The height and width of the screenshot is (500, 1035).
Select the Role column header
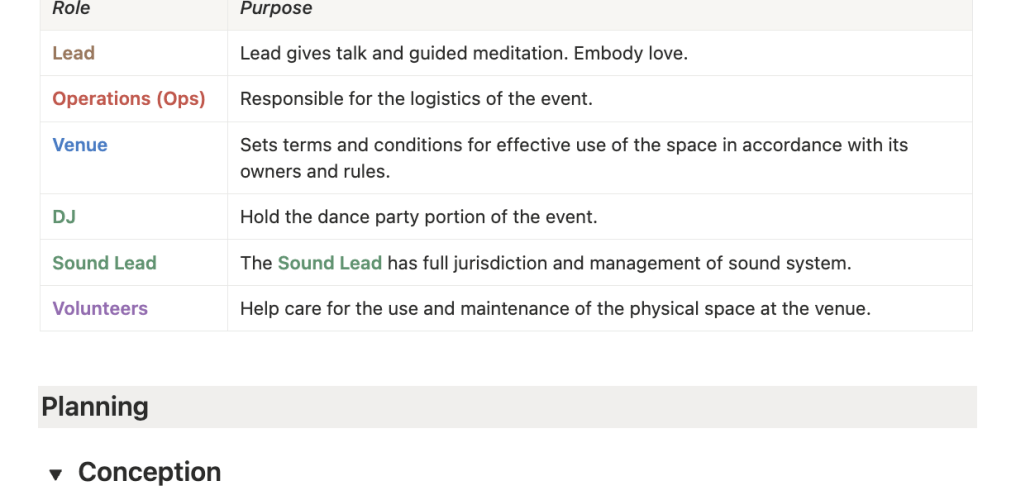click(x=71, y=9)
